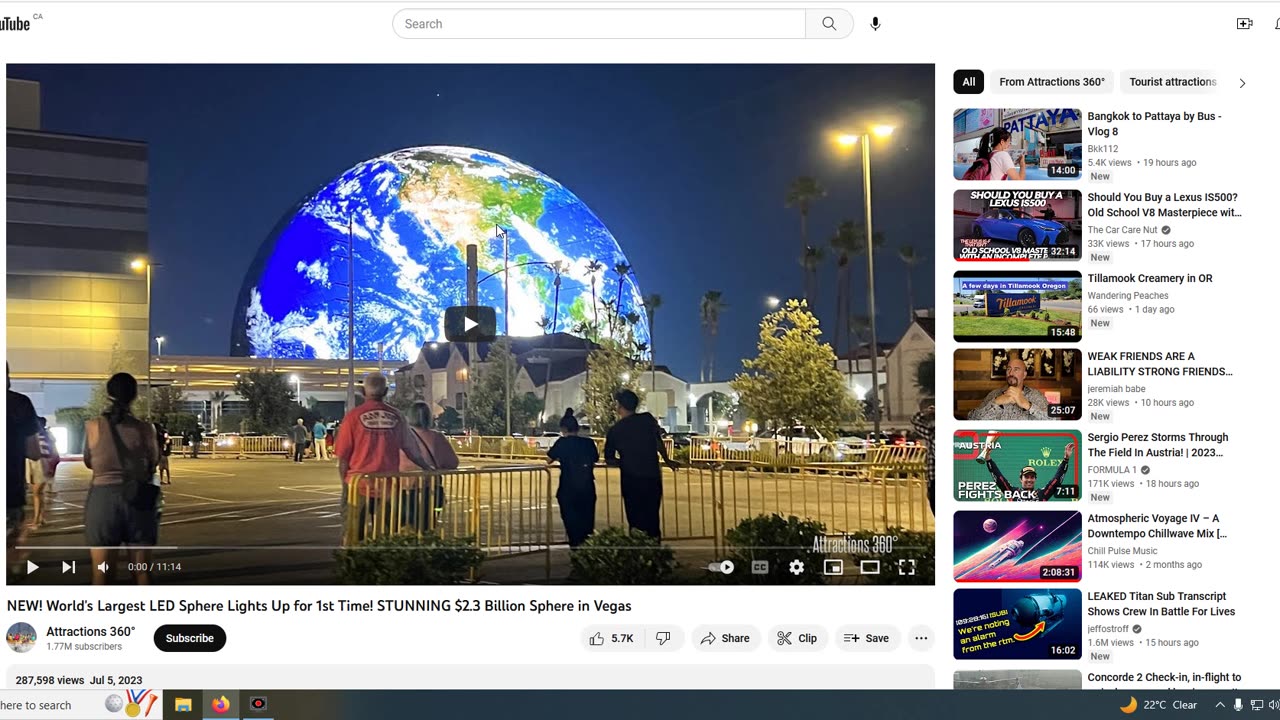
Task: Select Tourist attractions chip
Action: pos(1172,82)
